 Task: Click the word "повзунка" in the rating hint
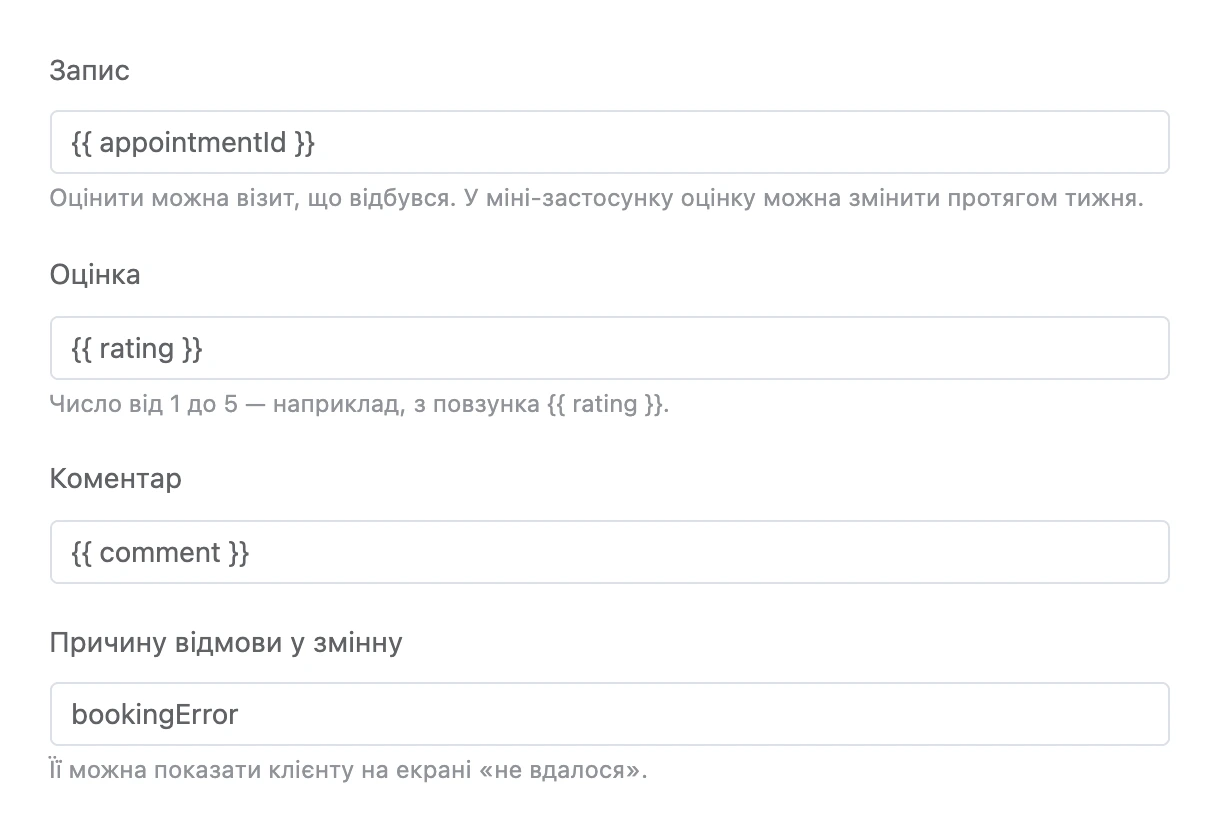(x=494, y=404)
